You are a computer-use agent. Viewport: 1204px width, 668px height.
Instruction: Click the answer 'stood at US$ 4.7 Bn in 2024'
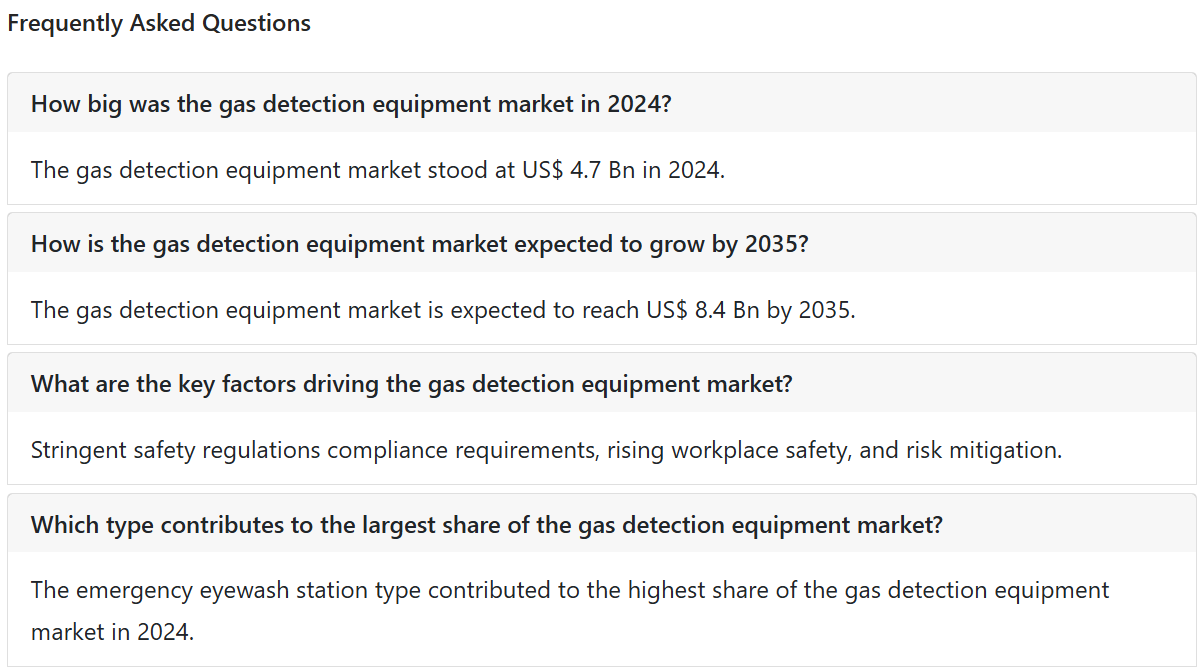click(378, 169)
